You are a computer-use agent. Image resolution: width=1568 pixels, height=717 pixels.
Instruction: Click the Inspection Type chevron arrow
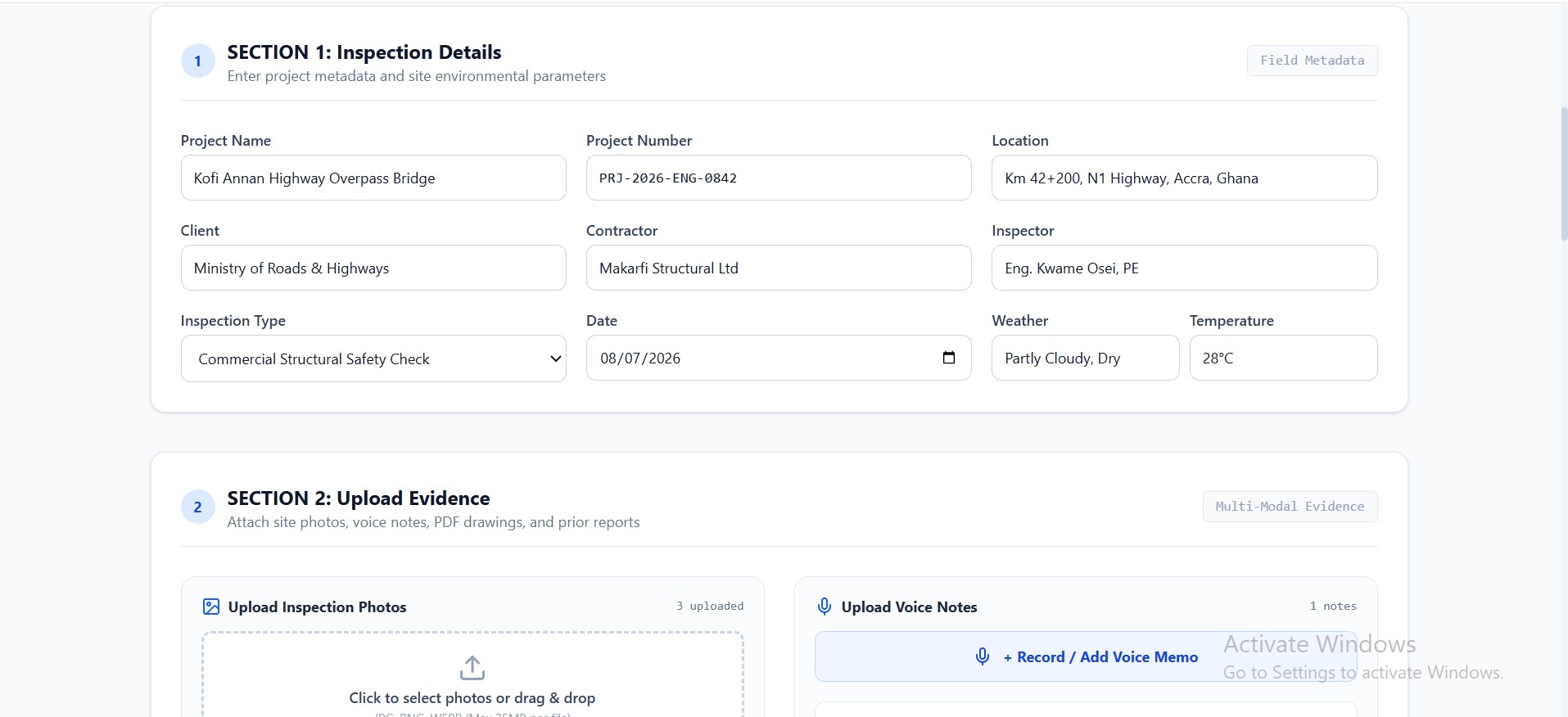pyautogui.click(x=555, y=358)
